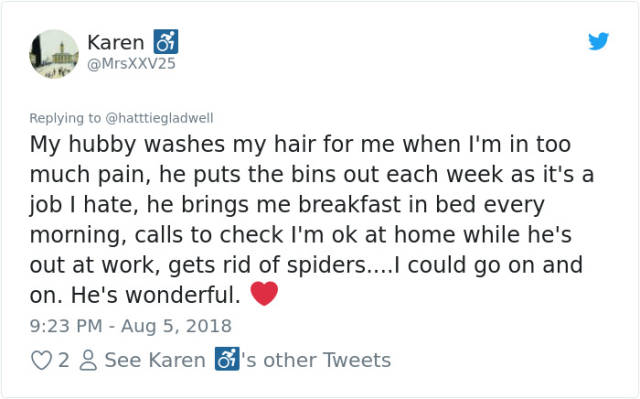Follow the See Karen link text
The height and width of the screenshot is (399, 640).
pyautogui.click(x=155, y=360)
